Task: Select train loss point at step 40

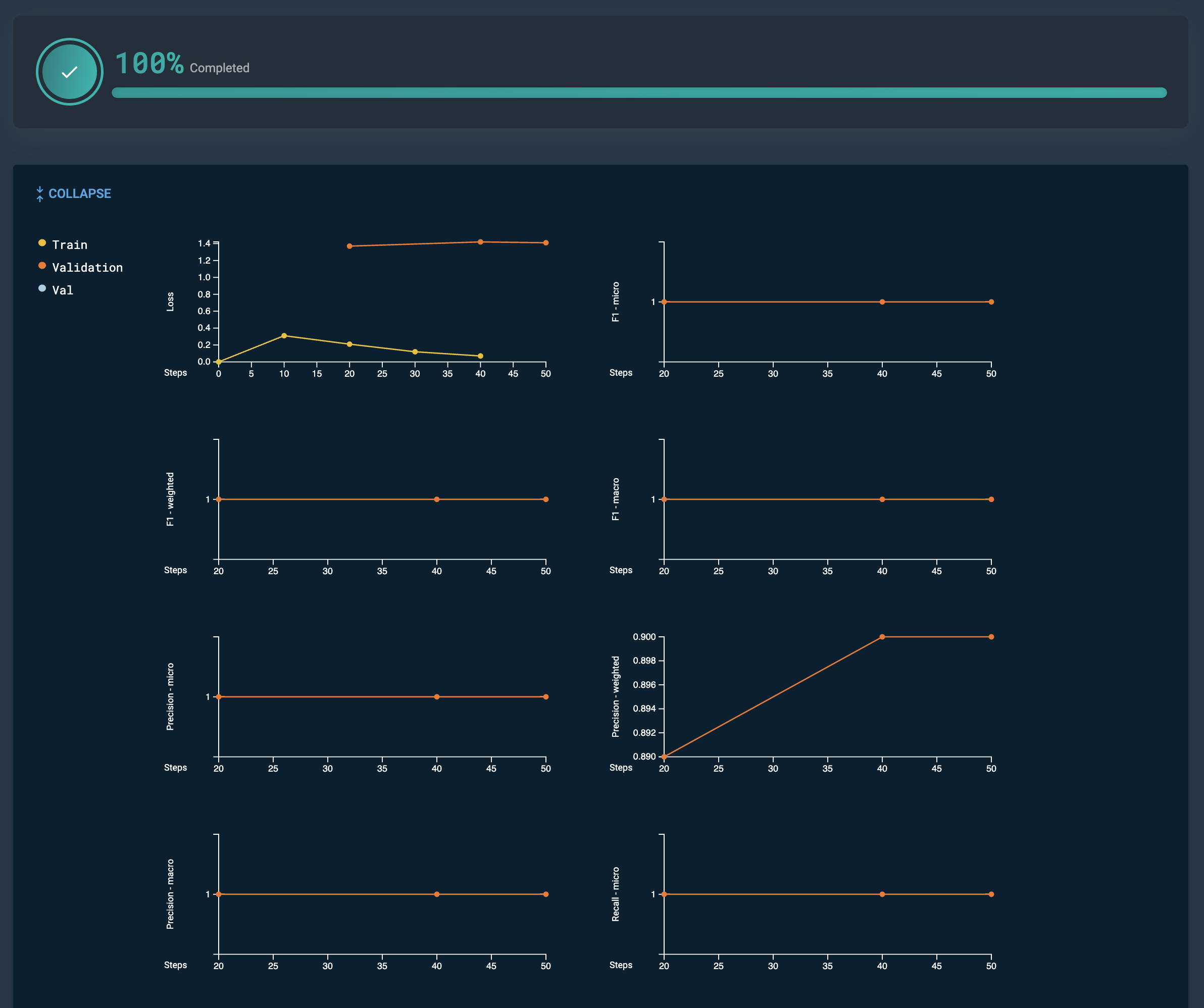Action: coord(480,356)
